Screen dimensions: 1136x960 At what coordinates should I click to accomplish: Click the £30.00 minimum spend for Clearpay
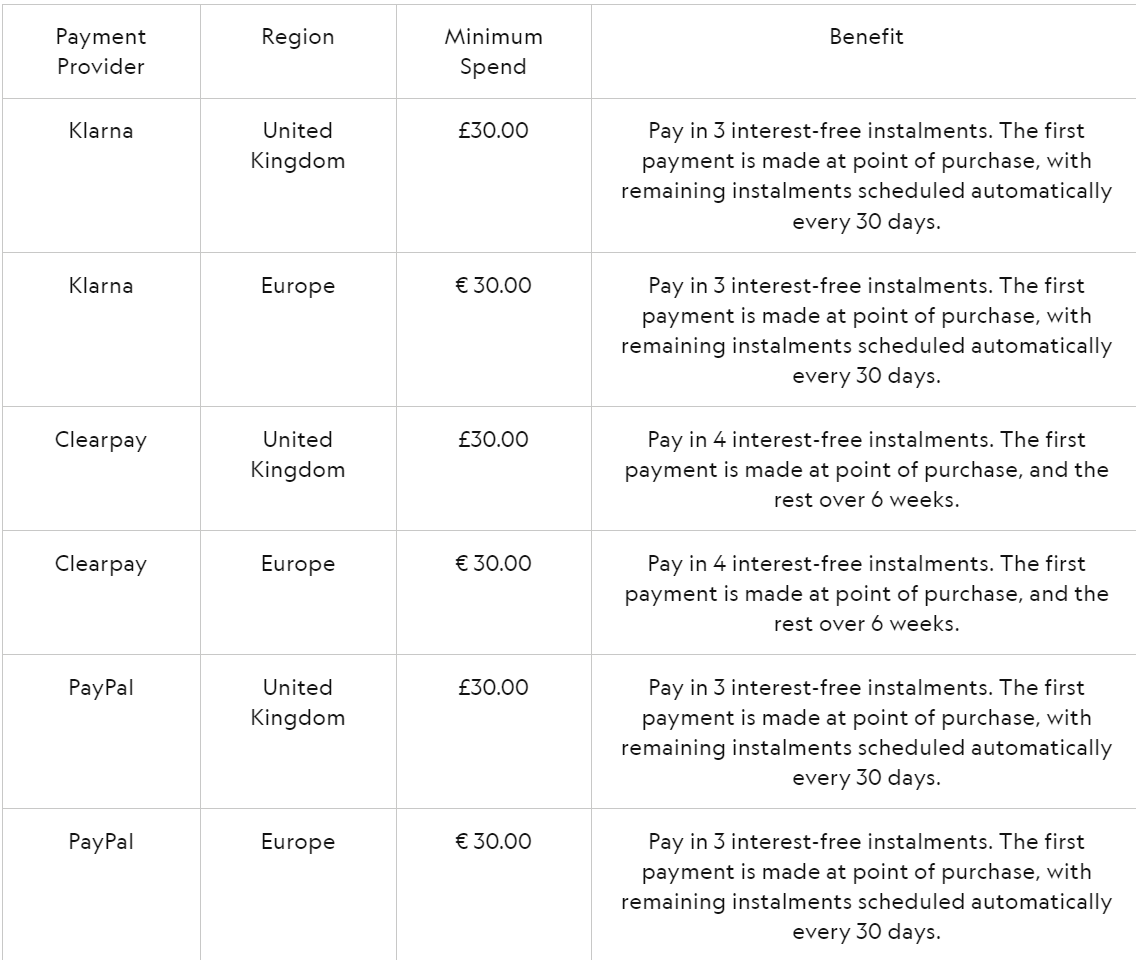[x=494, y=440]
